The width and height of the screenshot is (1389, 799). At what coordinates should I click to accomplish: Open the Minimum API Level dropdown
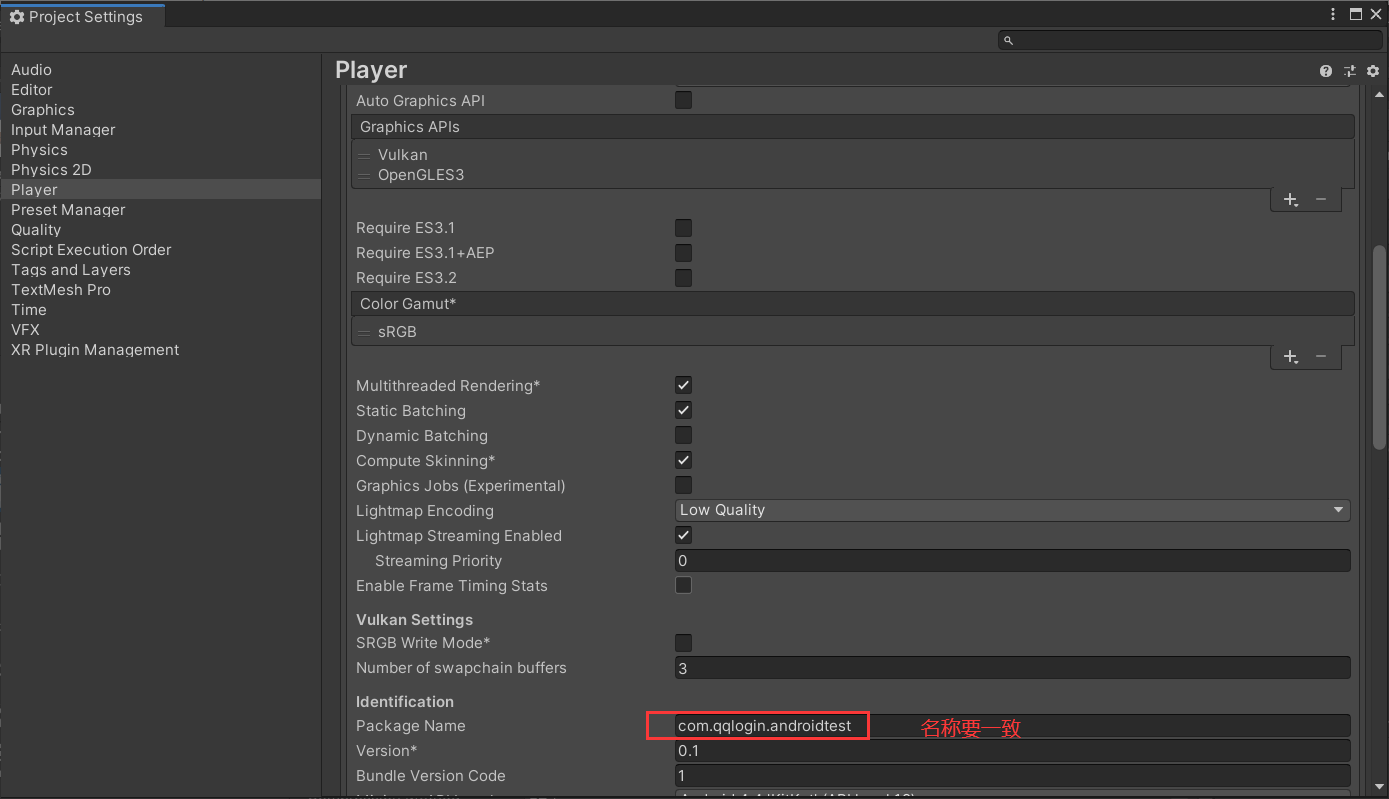[1012, 795]
